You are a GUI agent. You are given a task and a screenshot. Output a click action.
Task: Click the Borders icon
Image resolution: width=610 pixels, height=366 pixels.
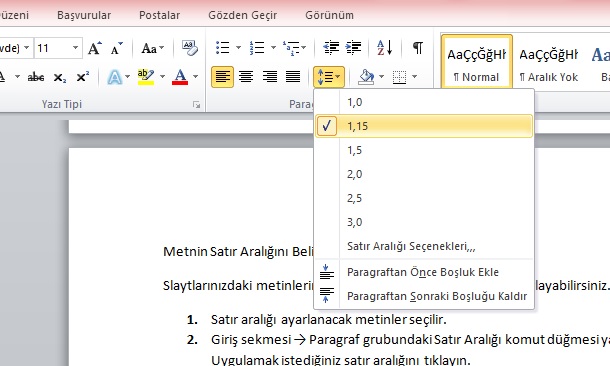[400, 77]
